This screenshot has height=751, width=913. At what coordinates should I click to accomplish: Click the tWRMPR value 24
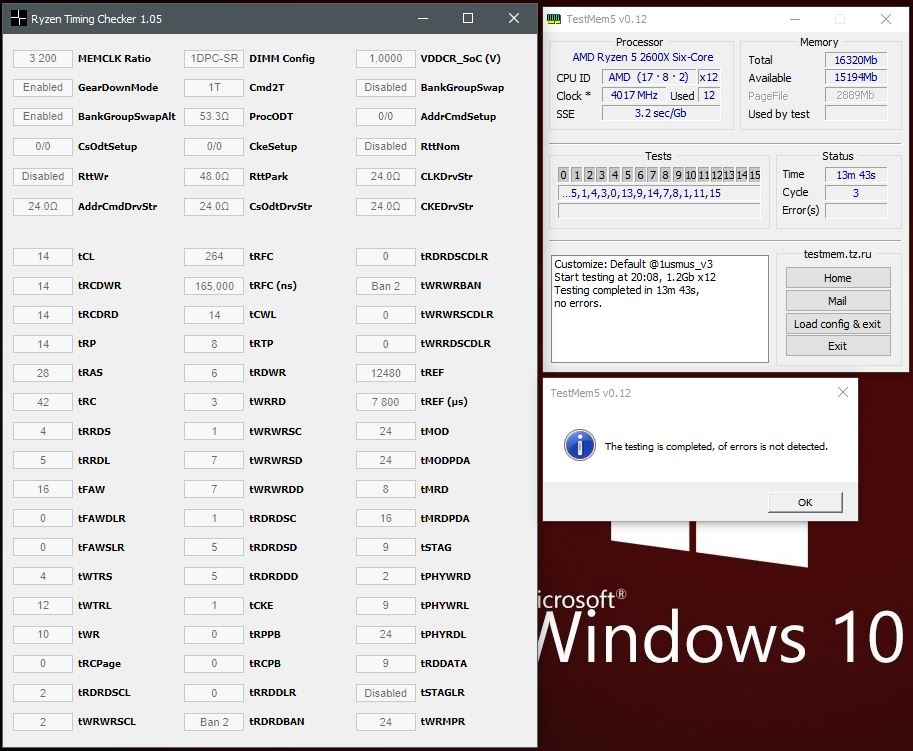click(385, 722)
